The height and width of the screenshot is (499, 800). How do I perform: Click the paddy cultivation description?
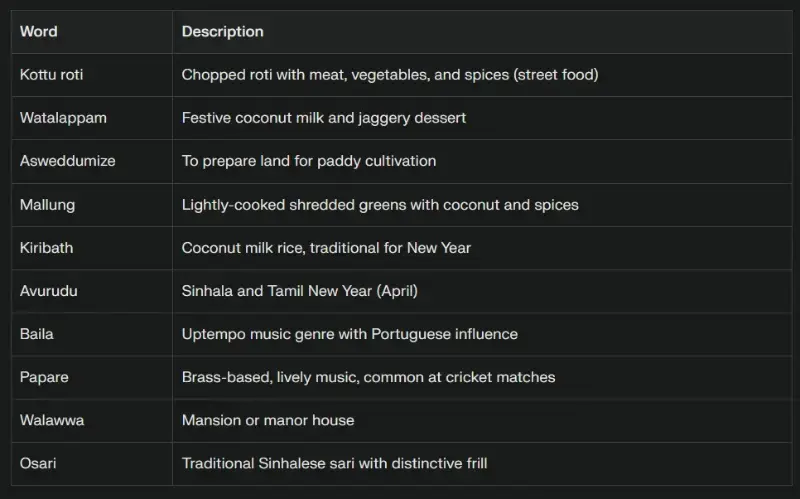pyautogui.click(x=309, y=161)
